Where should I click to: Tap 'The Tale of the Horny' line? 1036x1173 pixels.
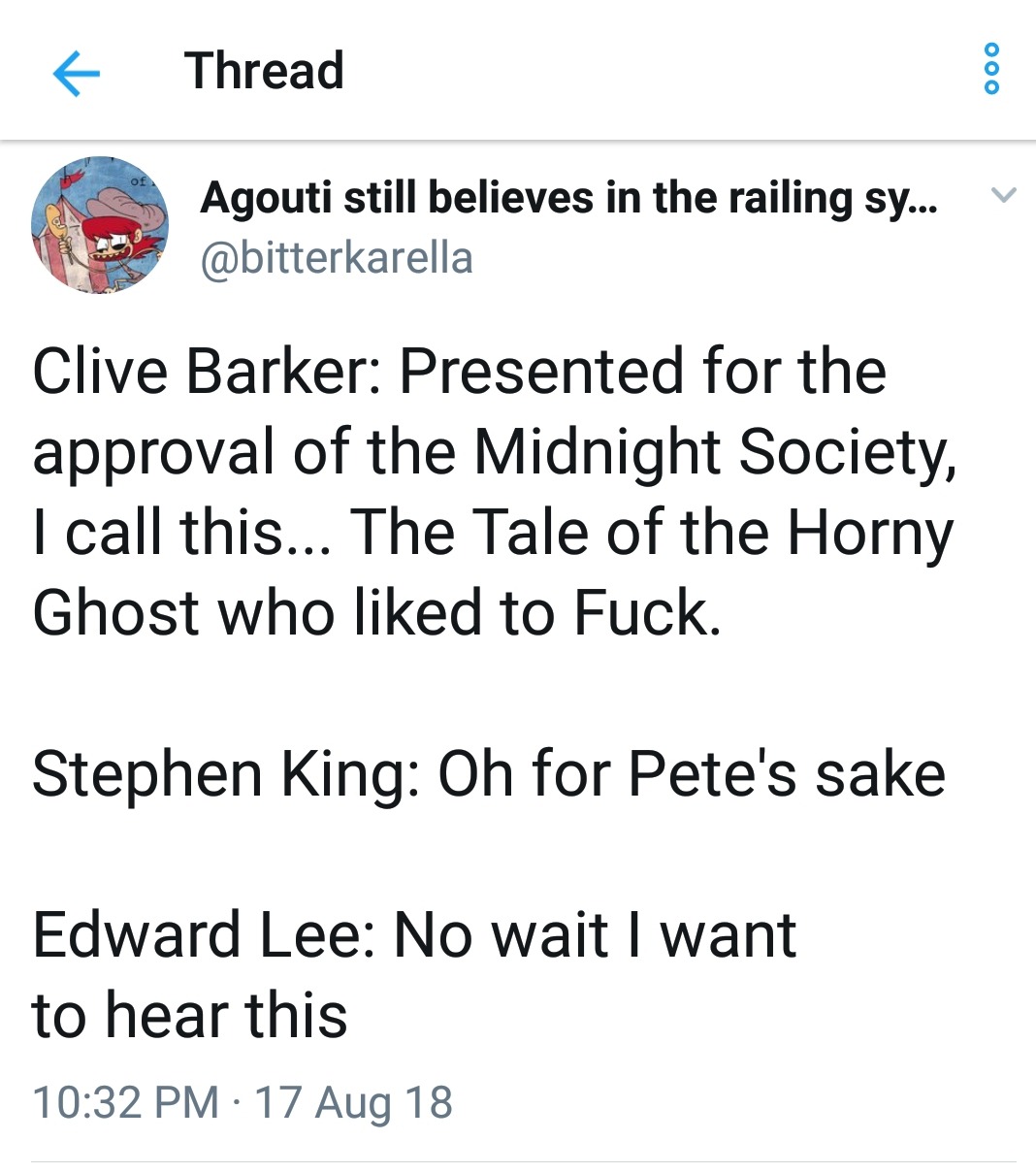click(x=652, y=533)
